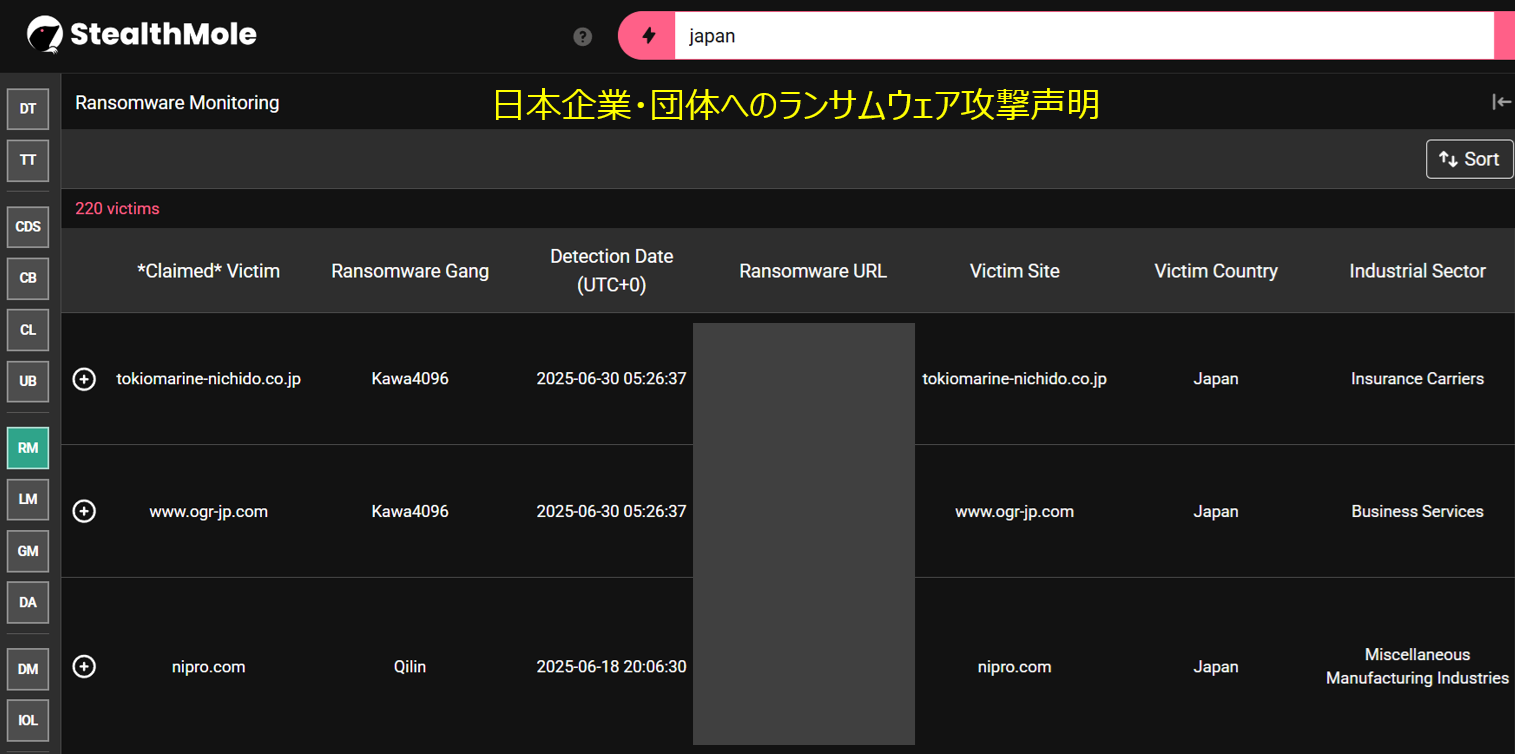Click the Insurance Carriers sector cell
This screenshot has width=1515, height=754.
click(x=1417, y=379)
